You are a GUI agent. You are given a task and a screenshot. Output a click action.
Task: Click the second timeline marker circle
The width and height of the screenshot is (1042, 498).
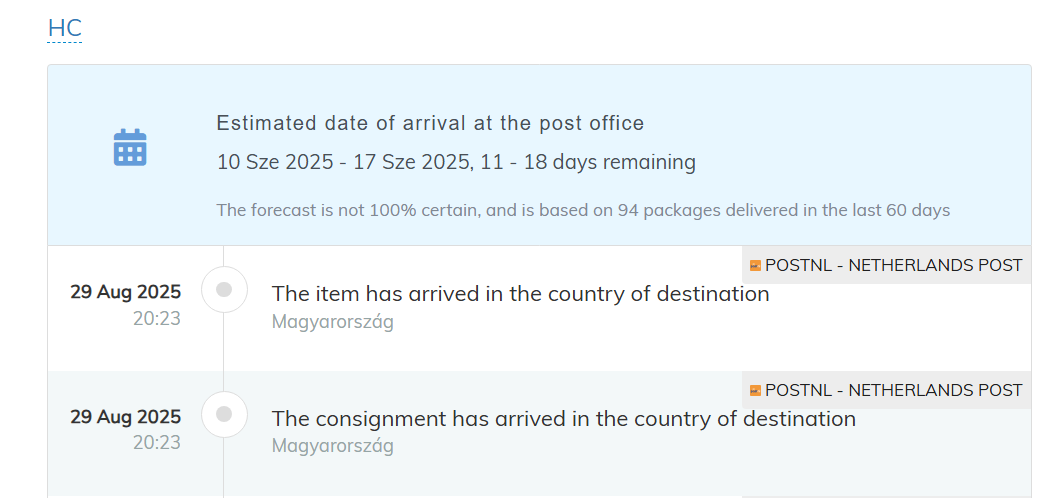[224, 414]
